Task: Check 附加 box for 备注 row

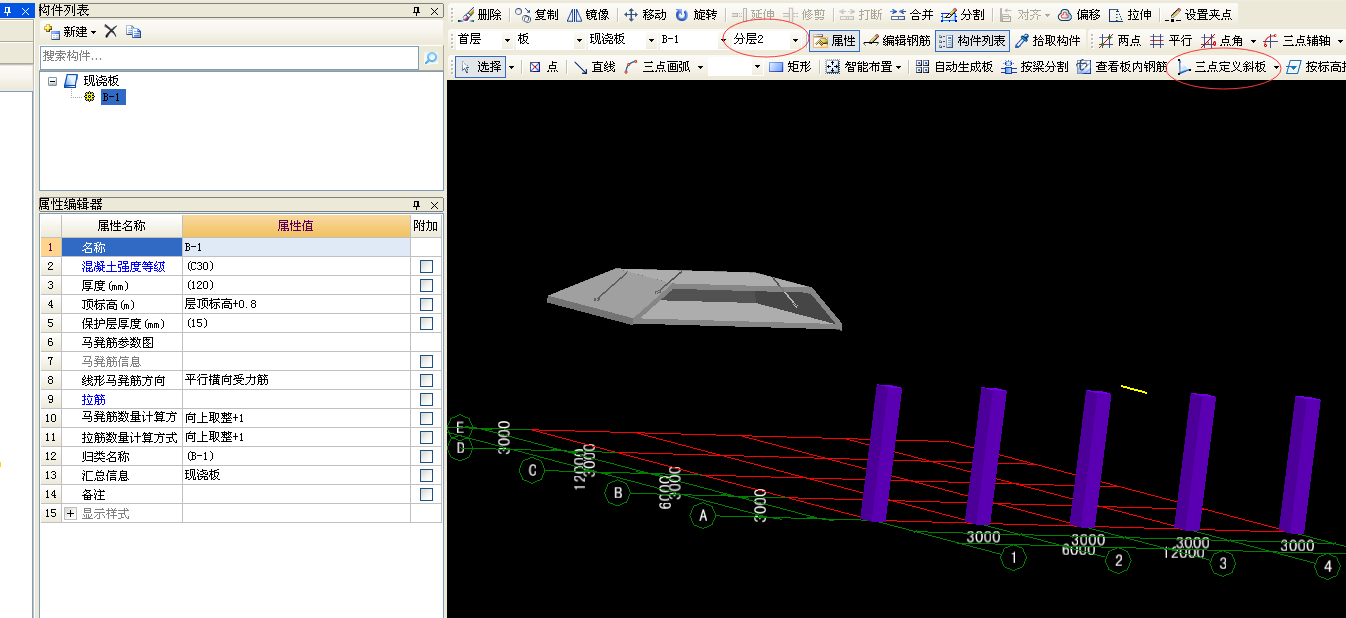Action: coord(426,494)
